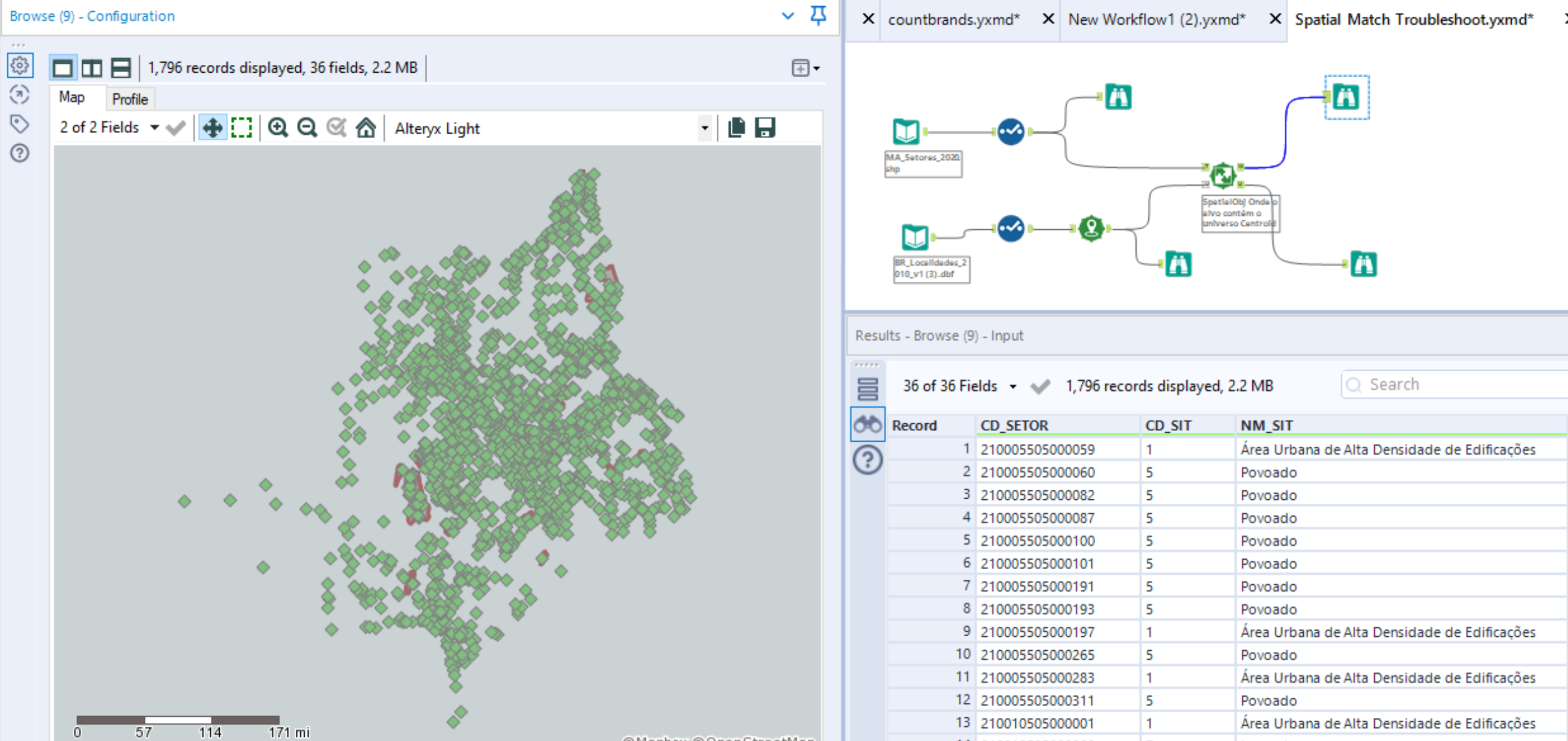Viewport: 1568px width, 741px height.
Task: Toggle stacked horizontal split view layout
Action: [x=121, y=68]
